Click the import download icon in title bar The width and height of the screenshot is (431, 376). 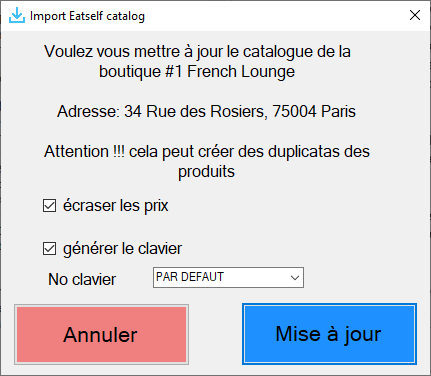coord(17,16)
